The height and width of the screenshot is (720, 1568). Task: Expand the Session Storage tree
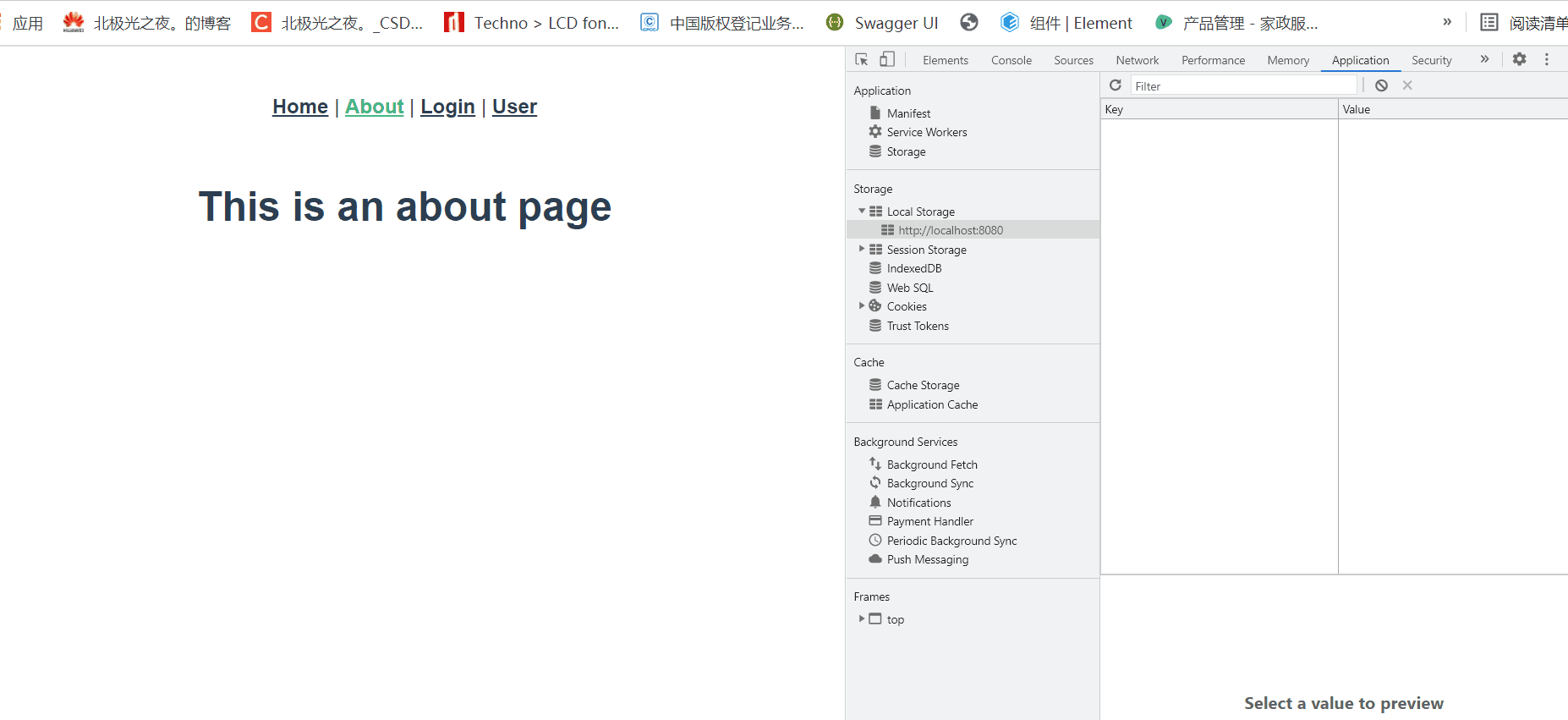(862, 249)
